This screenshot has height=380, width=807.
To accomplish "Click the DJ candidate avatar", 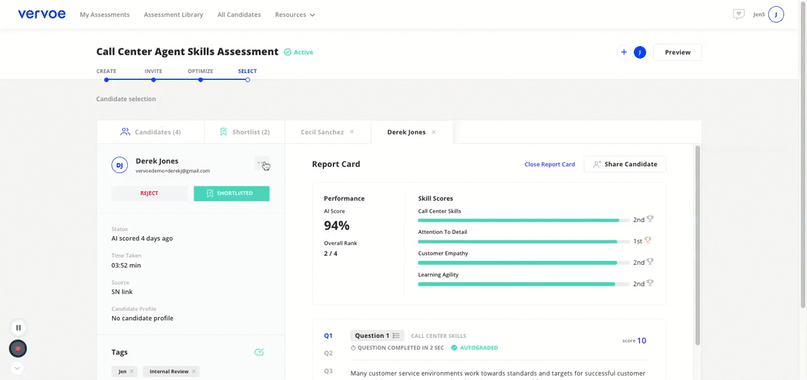I will coord(119,165).
